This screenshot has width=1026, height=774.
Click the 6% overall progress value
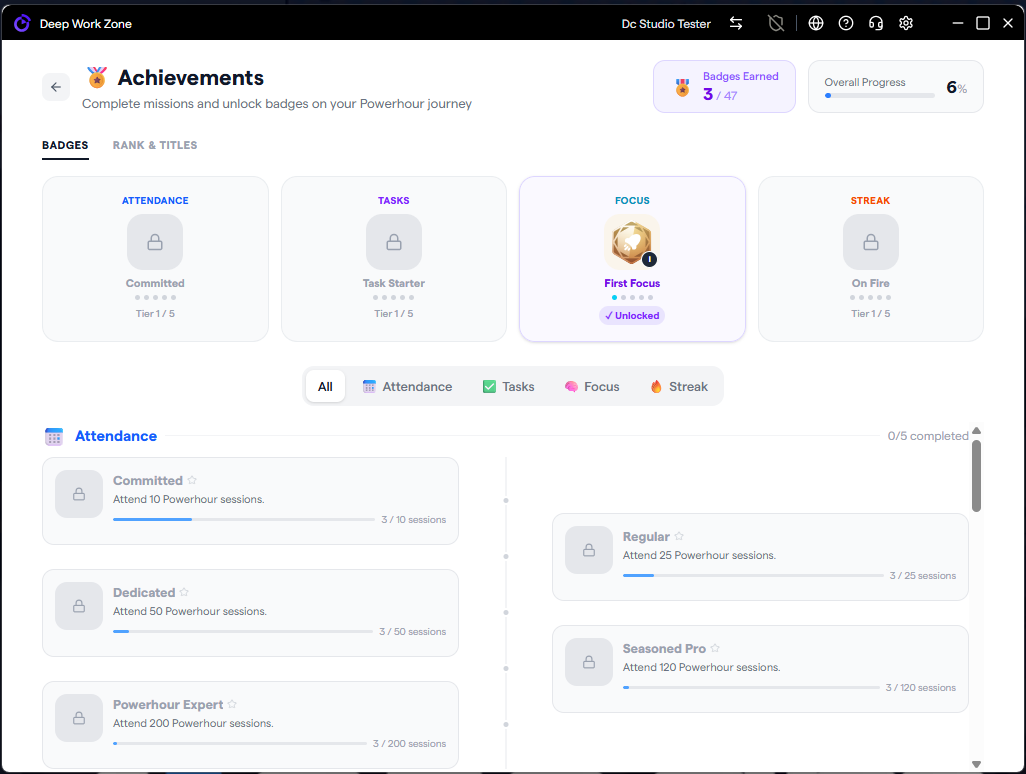tap(957, 87)
